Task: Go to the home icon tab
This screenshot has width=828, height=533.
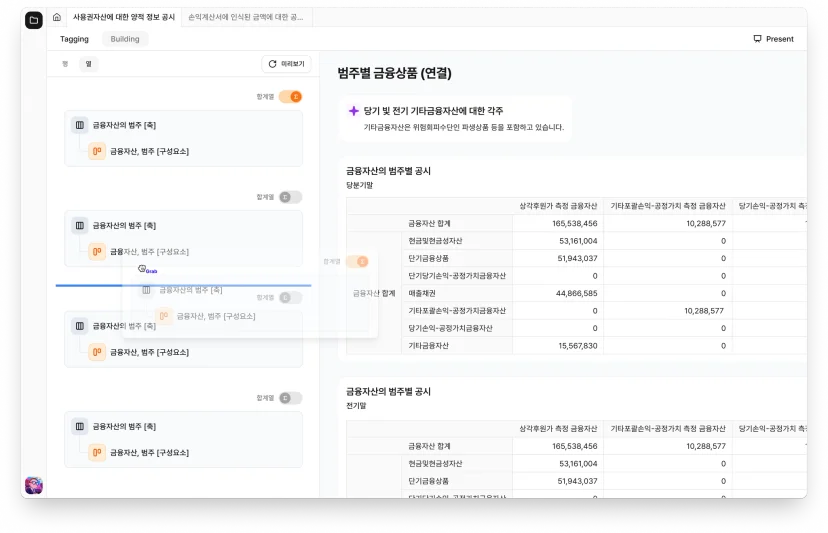Action: coord(57,17)
